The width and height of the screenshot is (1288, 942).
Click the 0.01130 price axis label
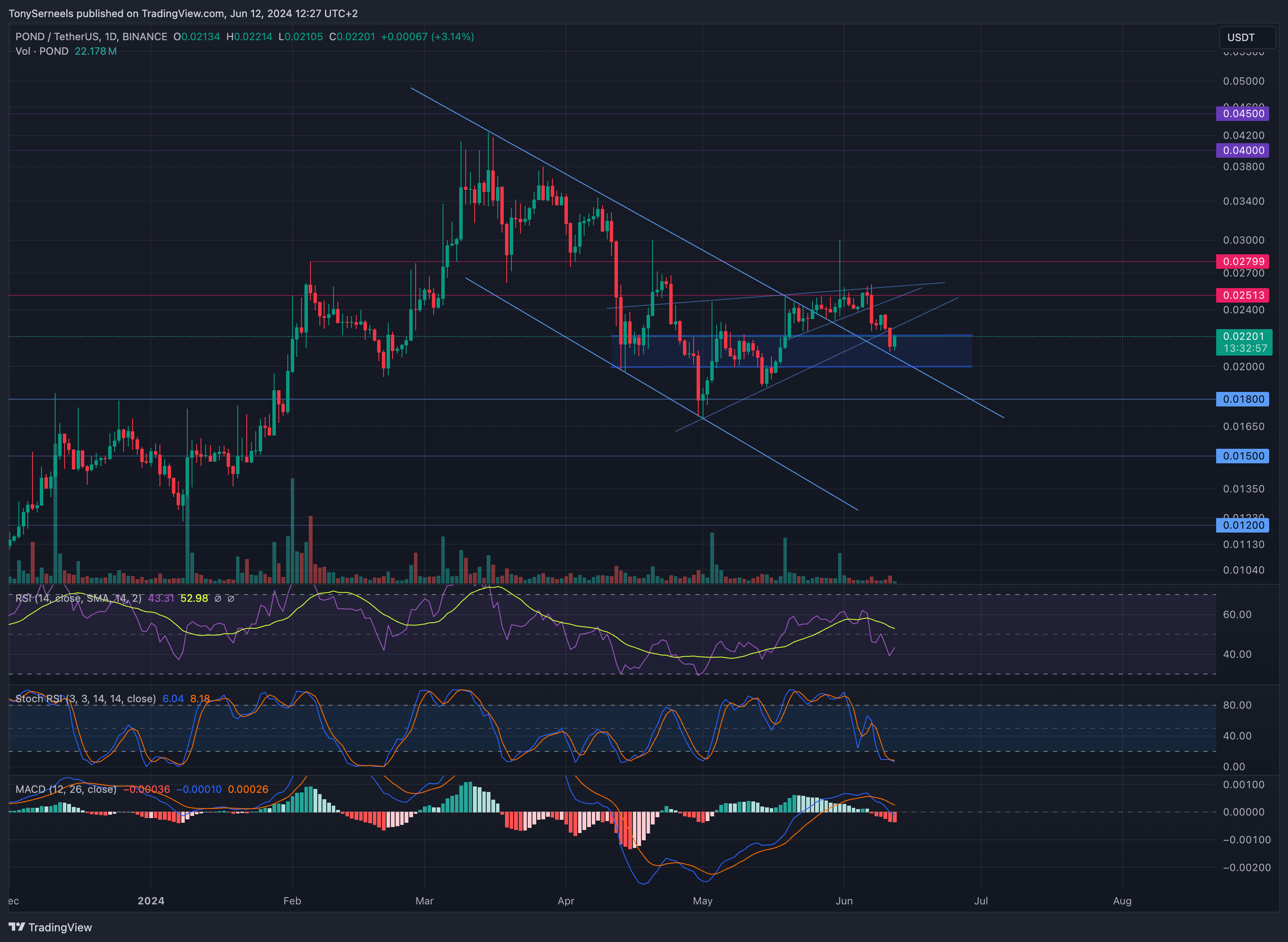(x=1244, y=545)
